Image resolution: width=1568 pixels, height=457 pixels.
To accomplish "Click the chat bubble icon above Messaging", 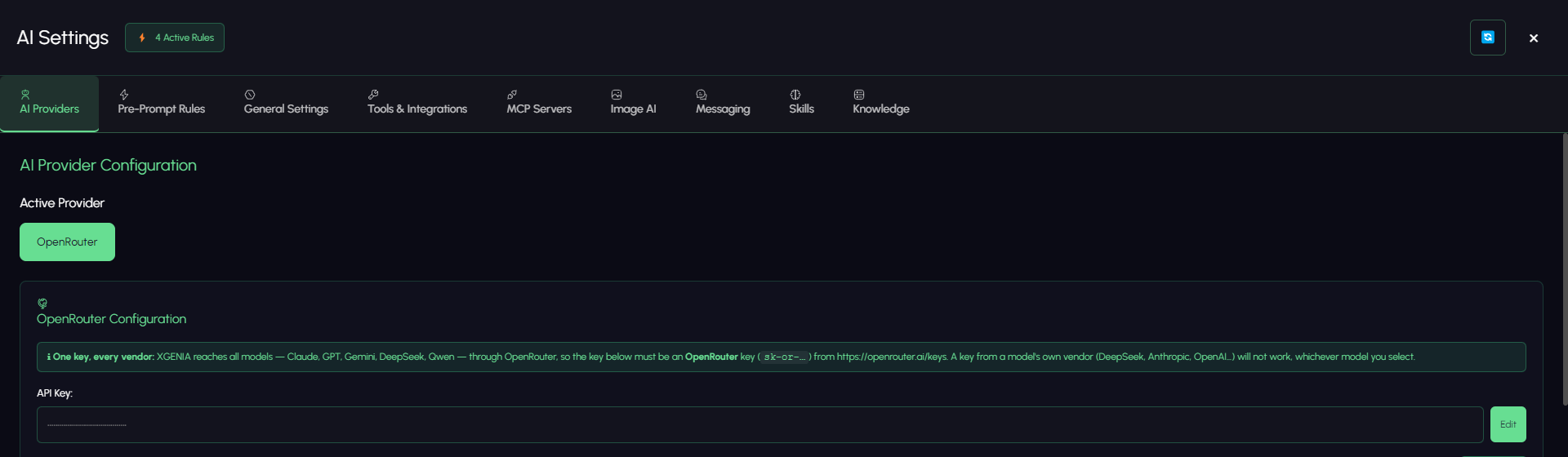I will pyautogui.click(x=702, y=95).
